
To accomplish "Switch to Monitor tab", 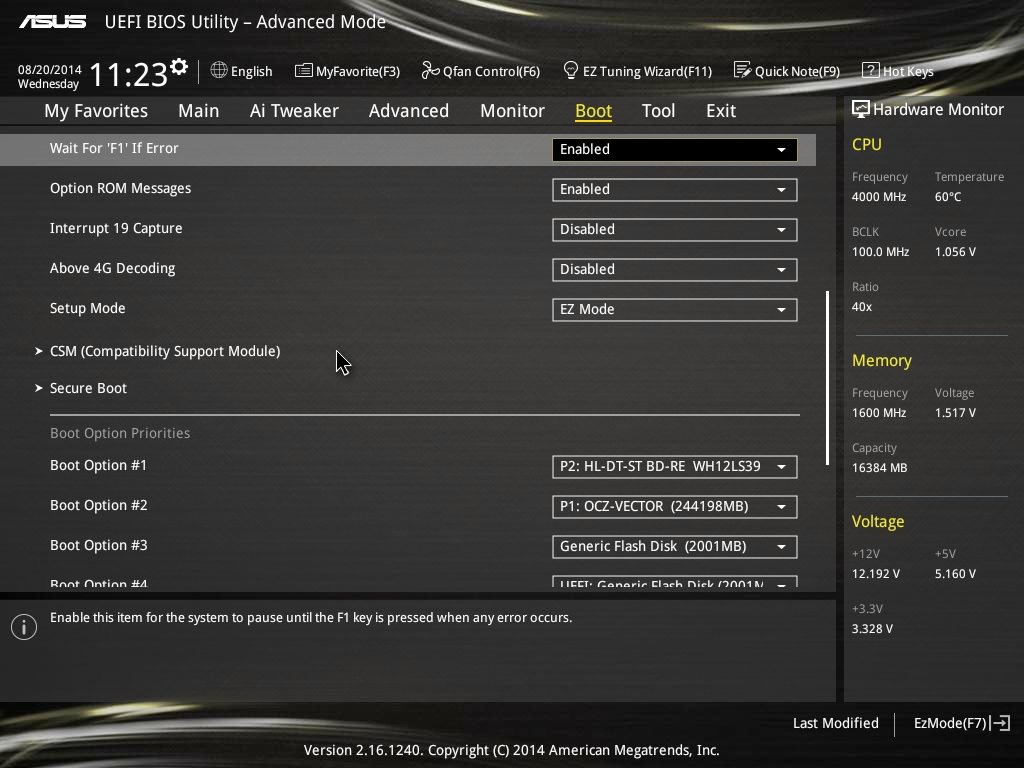I will 512,110.
